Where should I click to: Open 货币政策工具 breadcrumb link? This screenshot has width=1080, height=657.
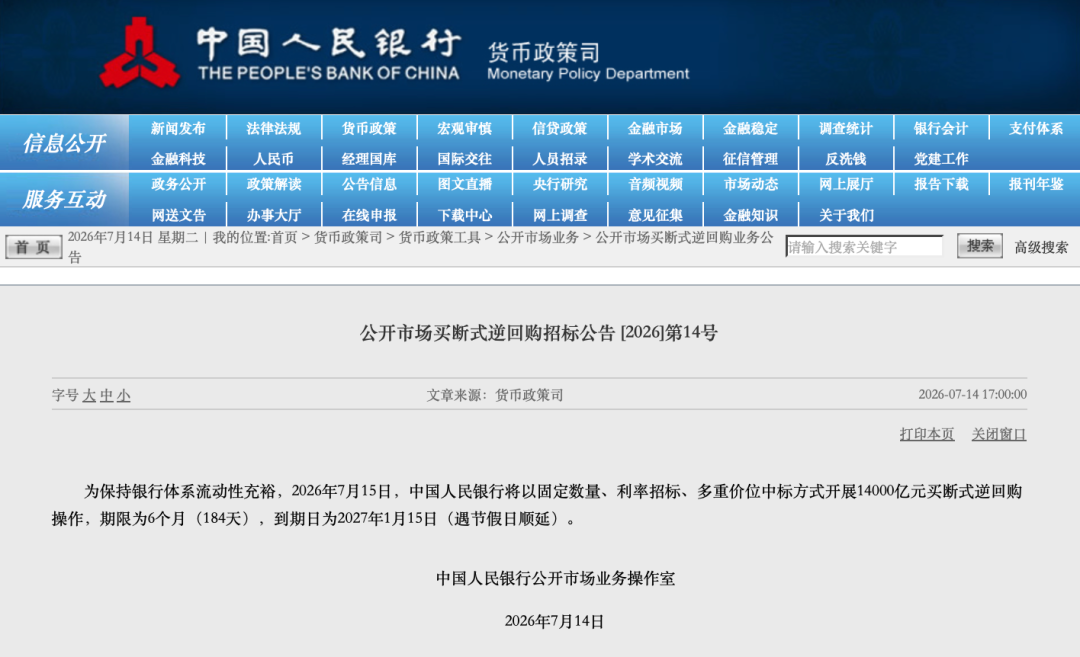pos(439,238)
